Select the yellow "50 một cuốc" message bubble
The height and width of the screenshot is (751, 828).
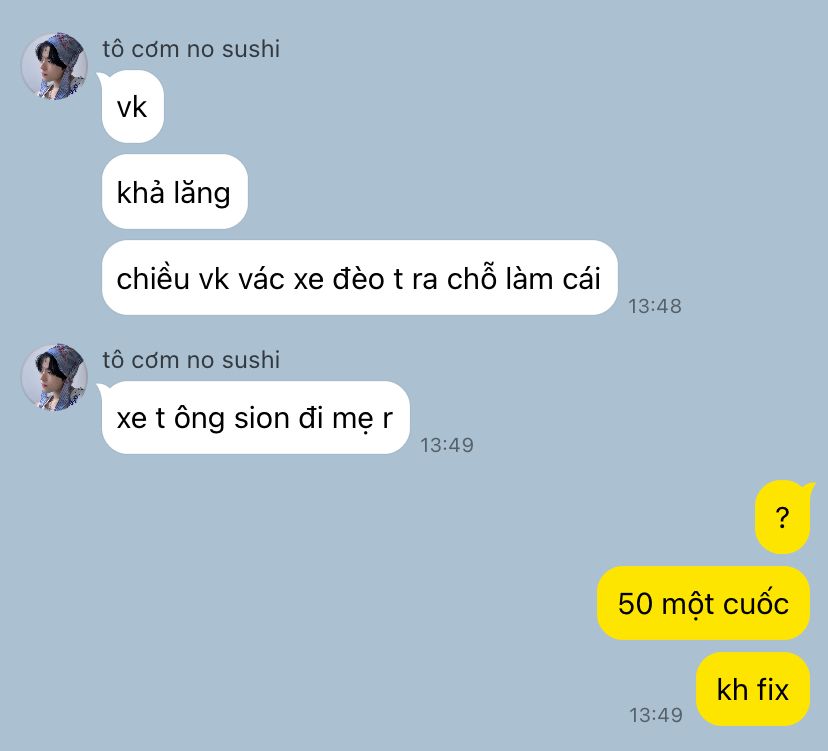point(703,603)
